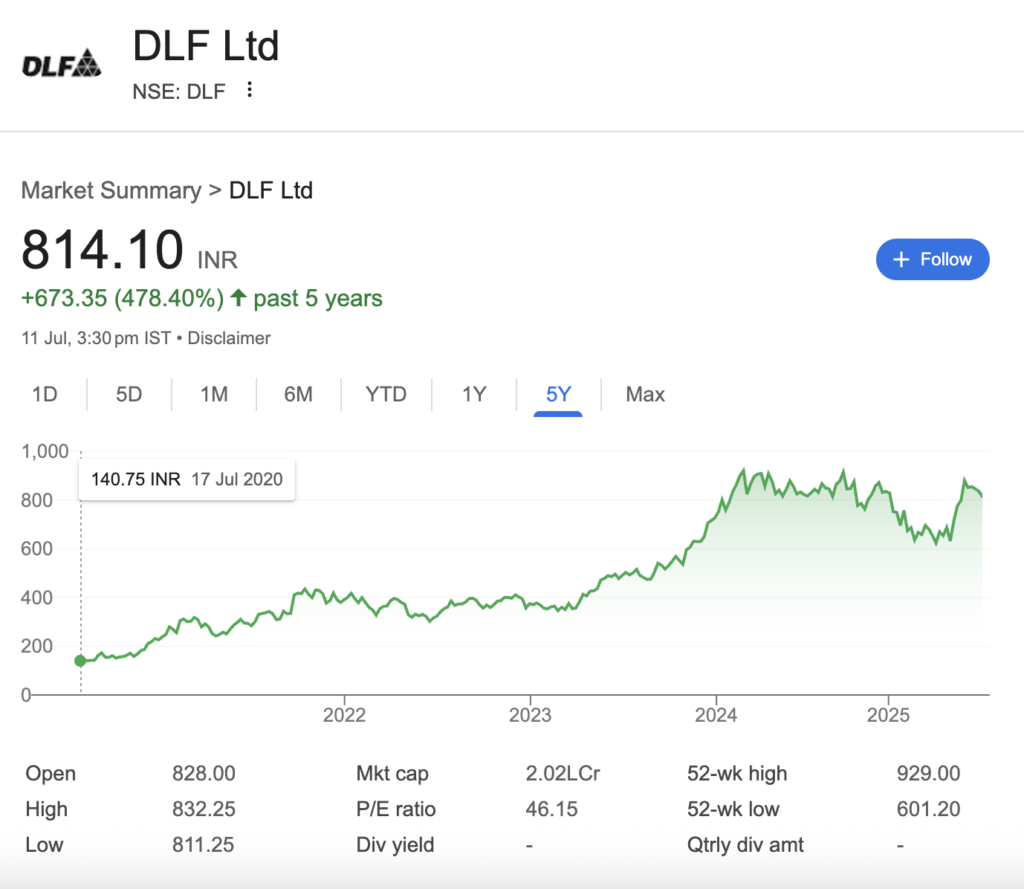Click the 2022 x-axis label
The height and width of the screenshot is (889, 1024).
(344, 715)
